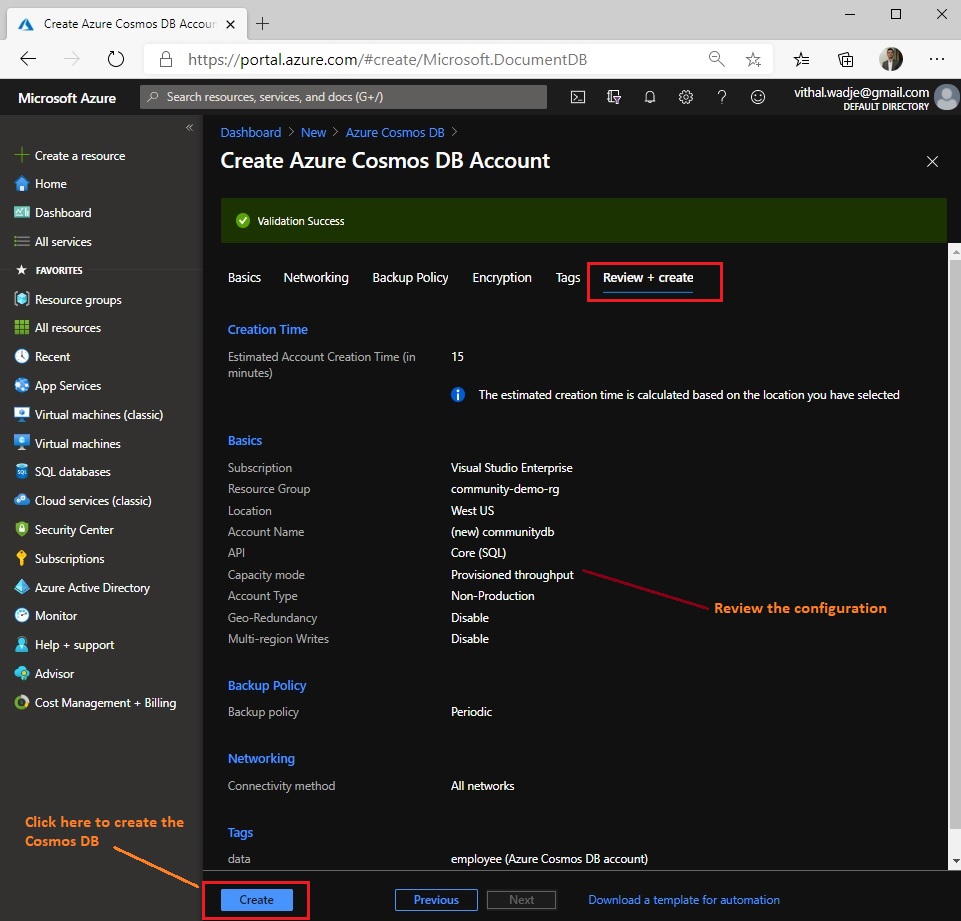Click the Create button
The height and width of the screenshot is (921, 961).
tap(256, 900)
